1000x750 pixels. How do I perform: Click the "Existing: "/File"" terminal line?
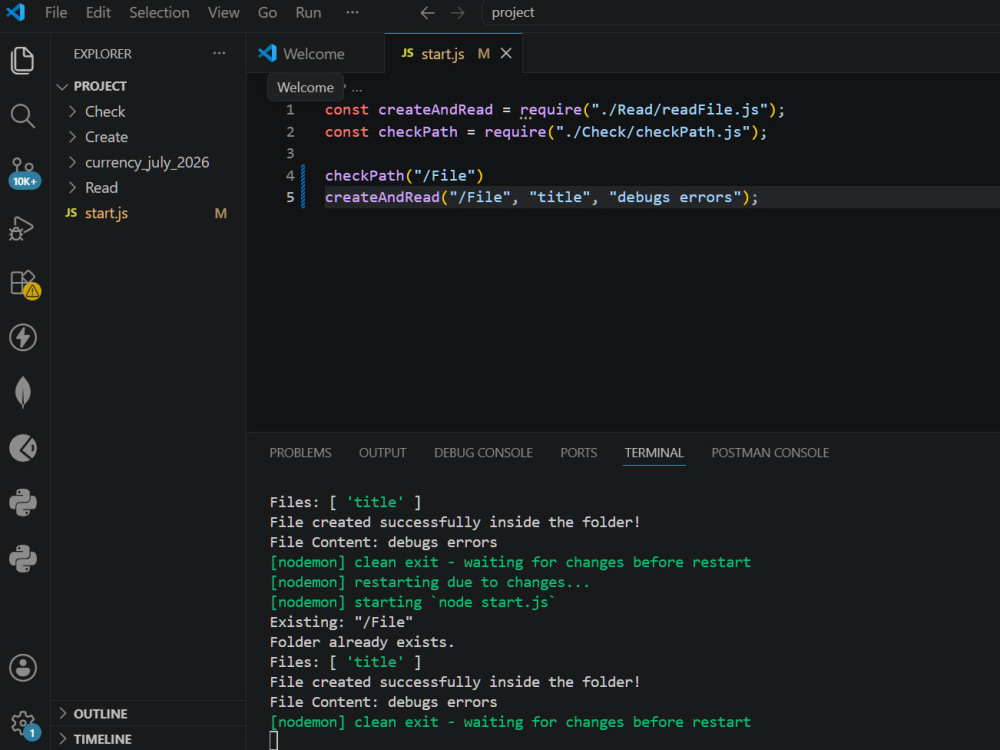[341, 622]
